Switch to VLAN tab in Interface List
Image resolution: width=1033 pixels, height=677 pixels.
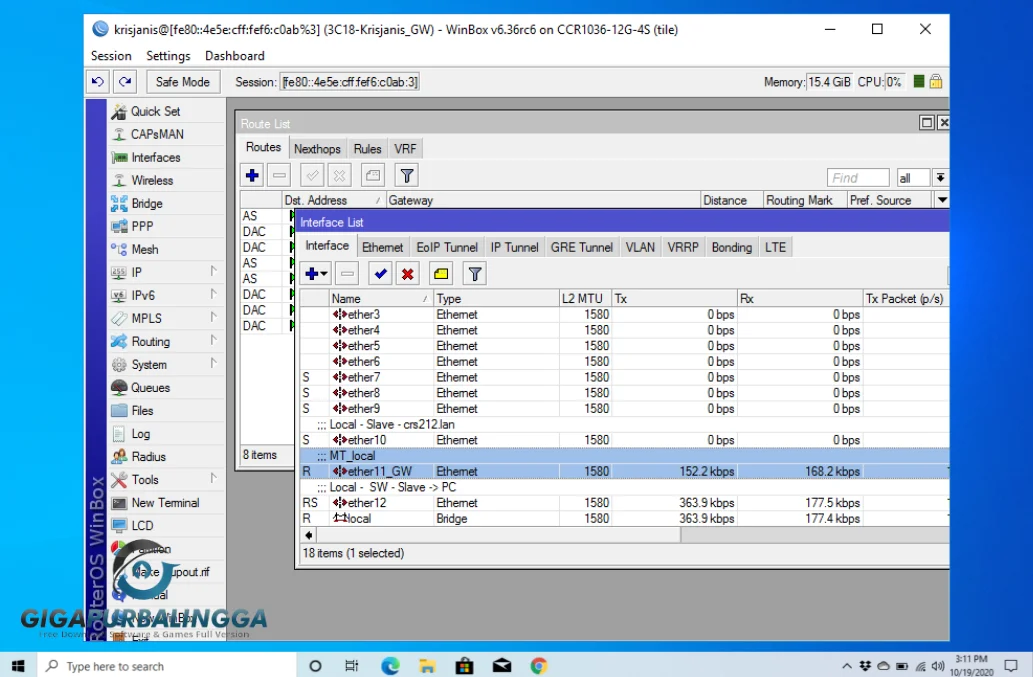pyautogui.click(x=640, y=248)
